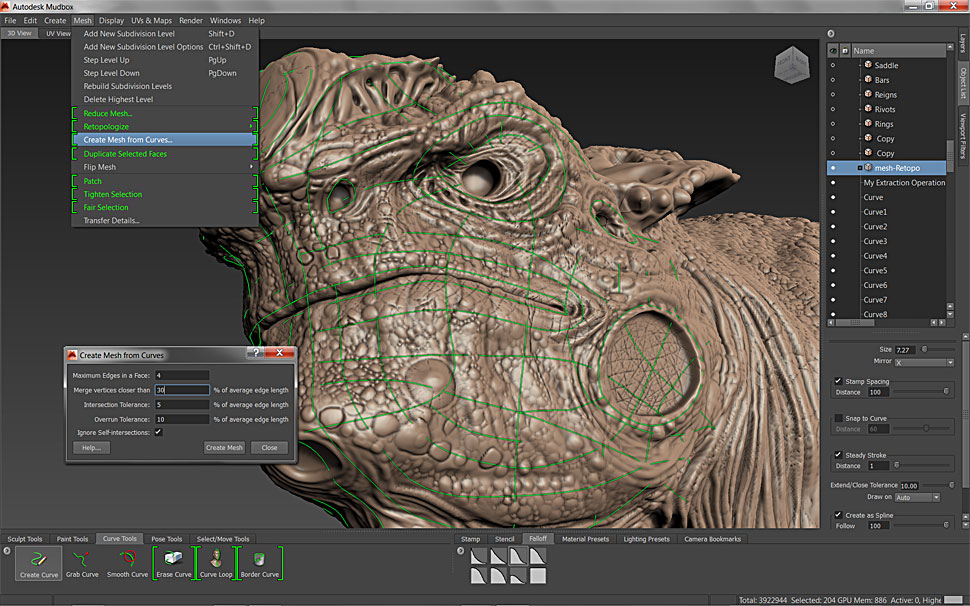Switch to the Sculpt Tools tab
The height and width of the screenshot is (606, 970).
point(26,539)
